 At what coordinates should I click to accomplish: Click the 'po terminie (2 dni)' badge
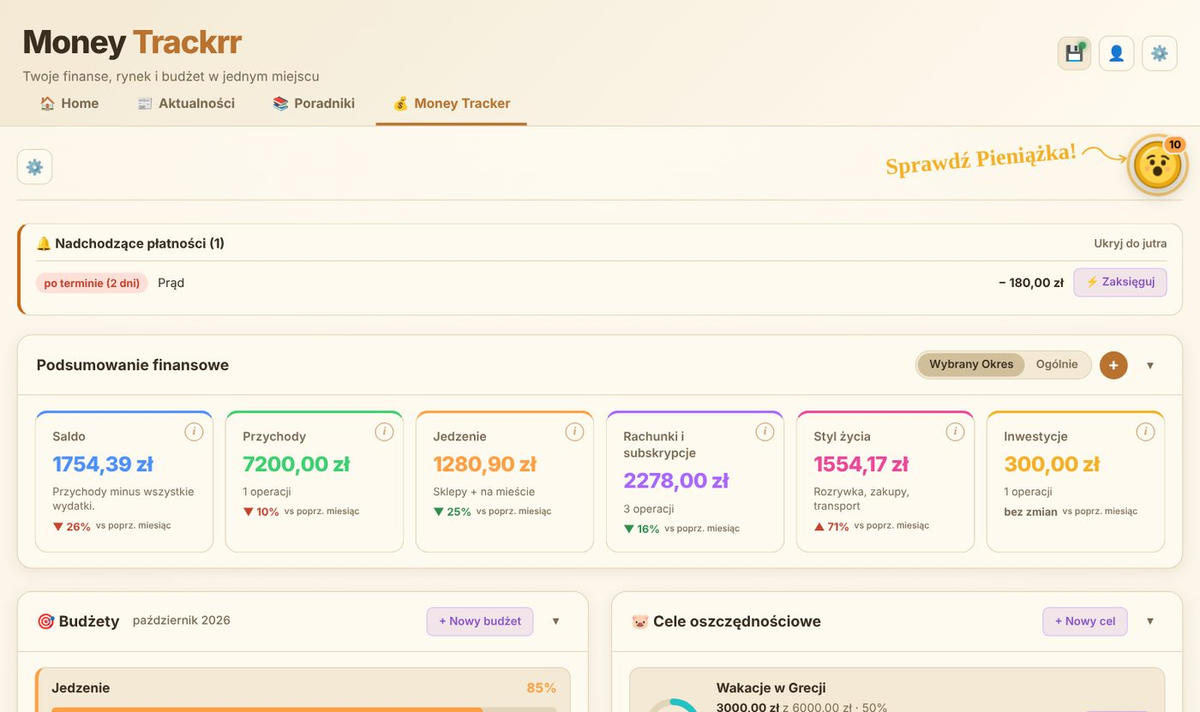click(x=92, y=283)
